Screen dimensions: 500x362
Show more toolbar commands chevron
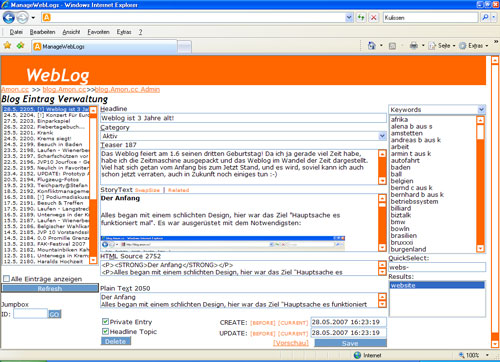[x=496, y=42]
